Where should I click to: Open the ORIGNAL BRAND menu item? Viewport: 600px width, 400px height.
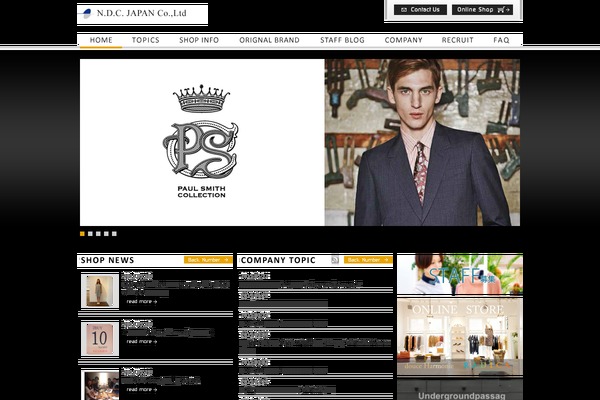[x=269, y=40]
